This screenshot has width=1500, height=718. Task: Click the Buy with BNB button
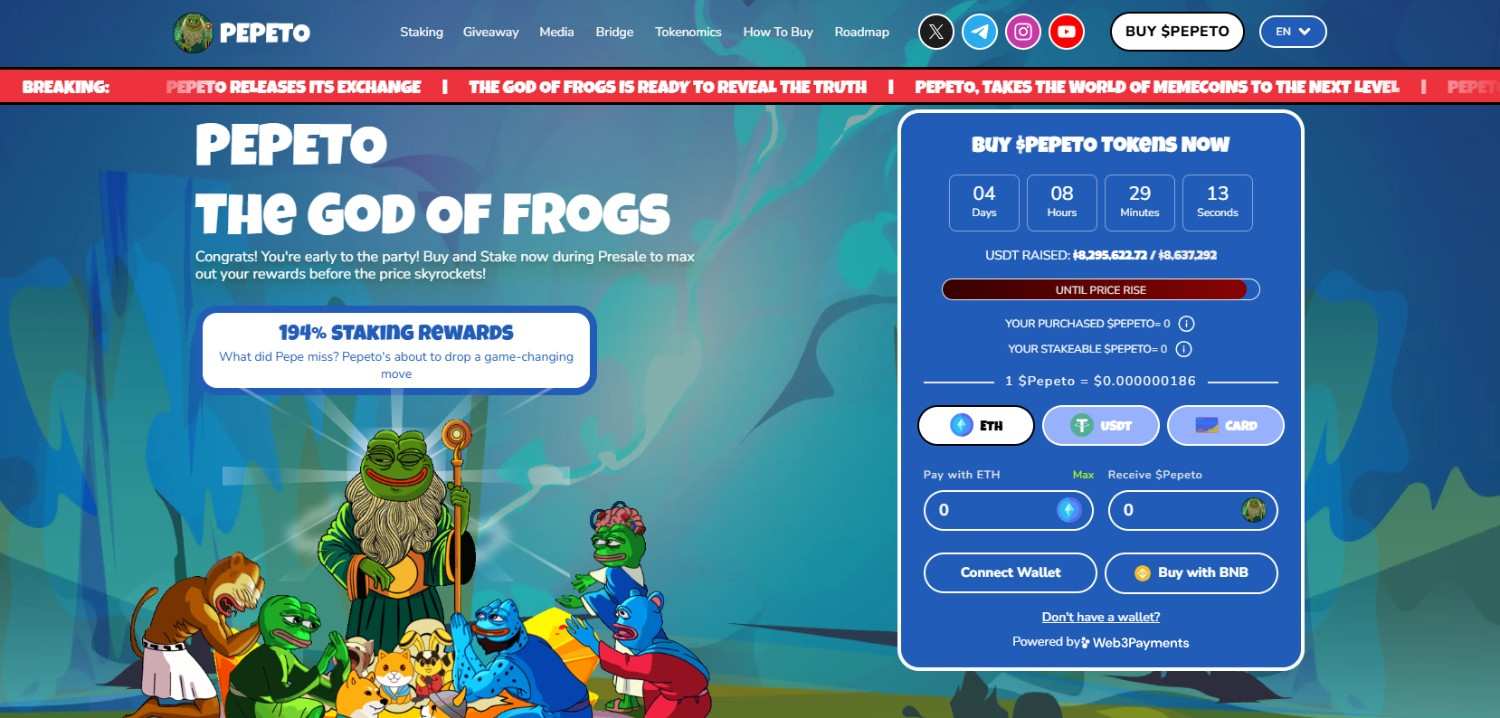(1191, 573)
